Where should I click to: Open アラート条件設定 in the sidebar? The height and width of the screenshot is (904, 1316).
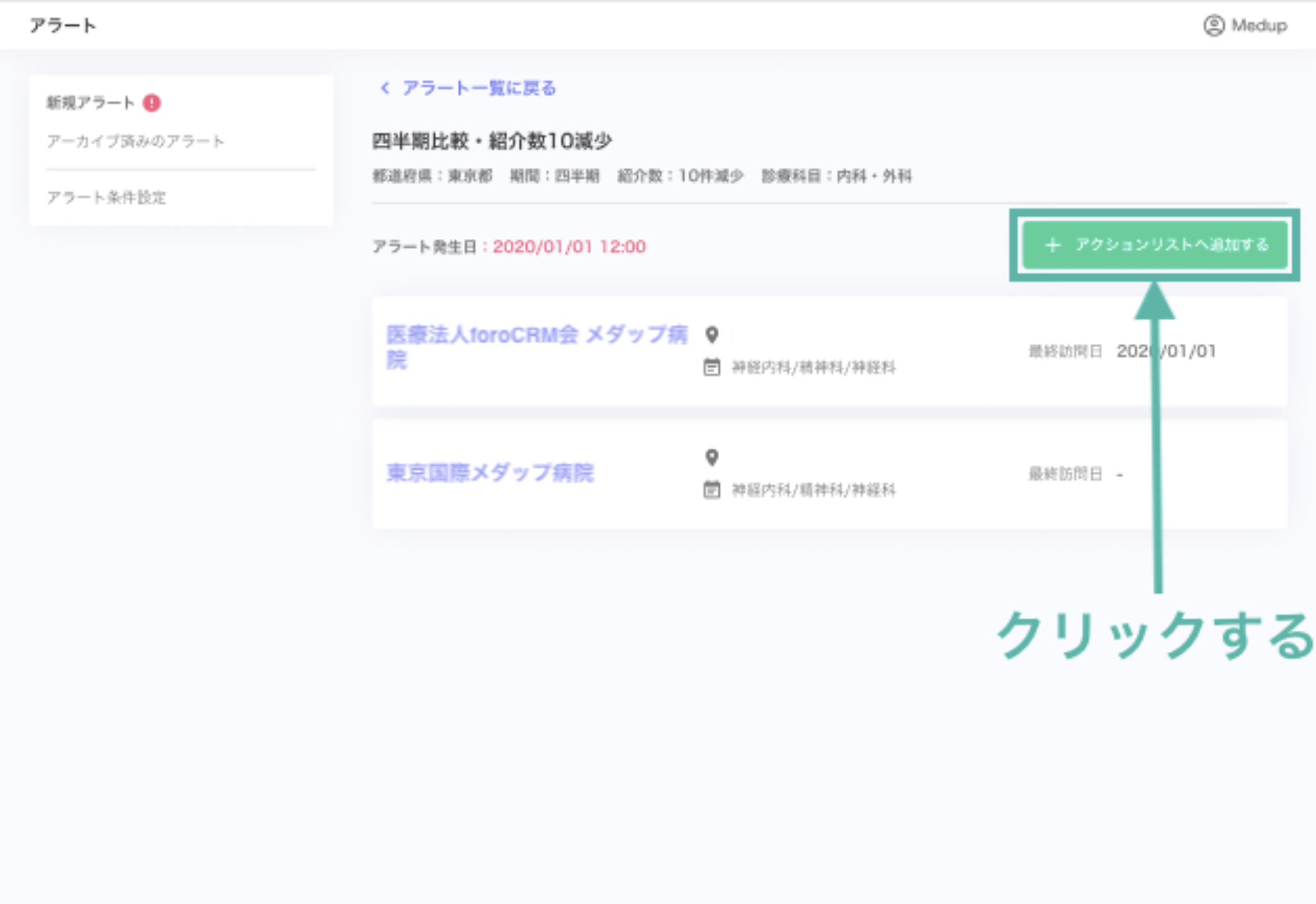point(106,197)
